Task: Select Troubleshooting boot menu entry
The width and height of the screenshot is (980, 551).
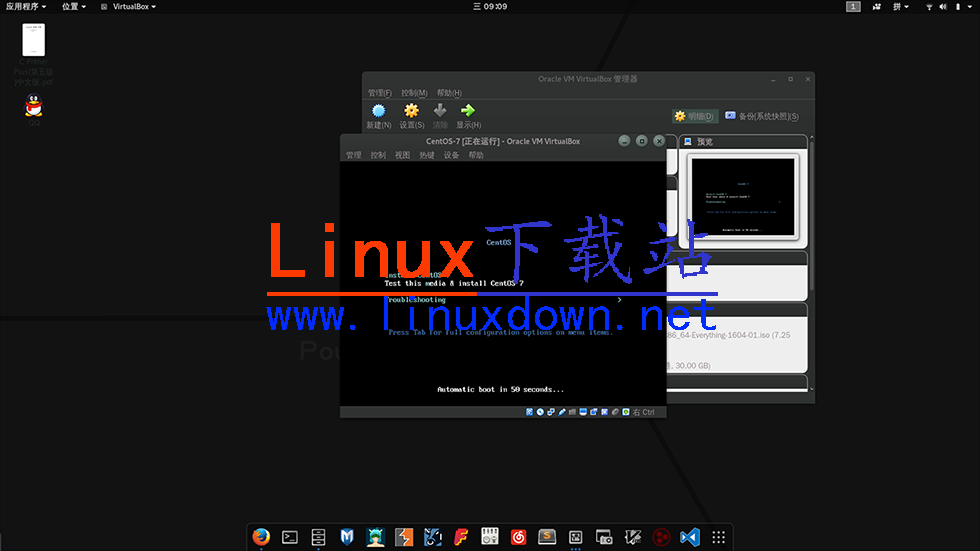Action: 415,300
